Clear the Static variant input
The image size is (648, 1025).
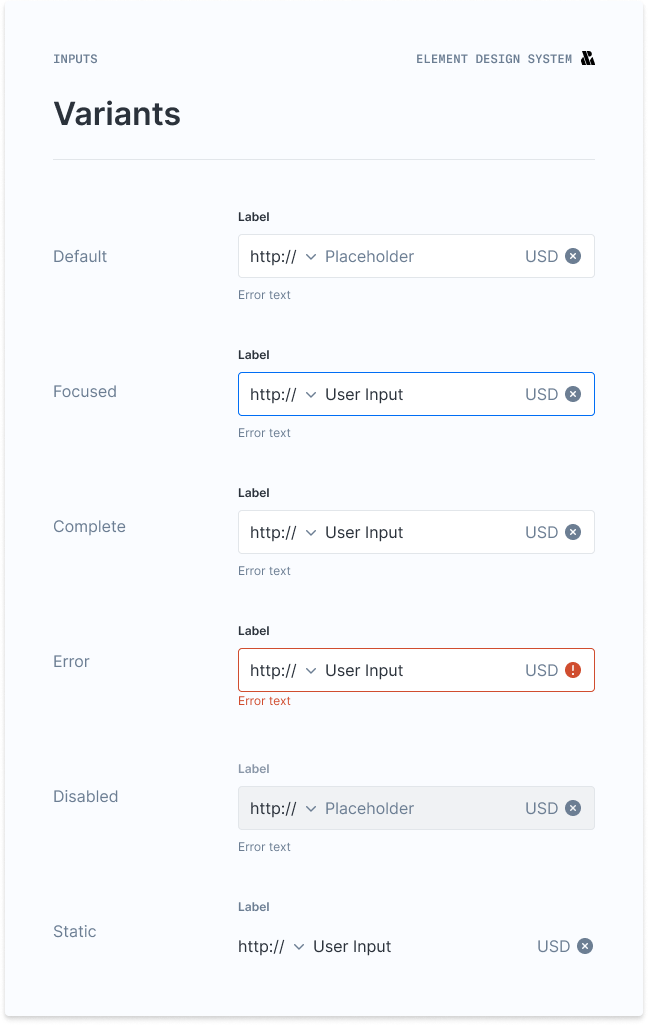(585, 946)
